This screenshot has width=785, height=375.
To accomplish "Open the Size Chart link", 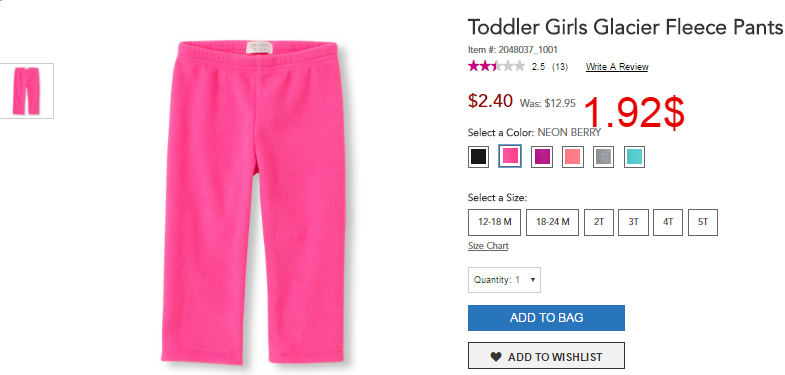I will [488, 246].
